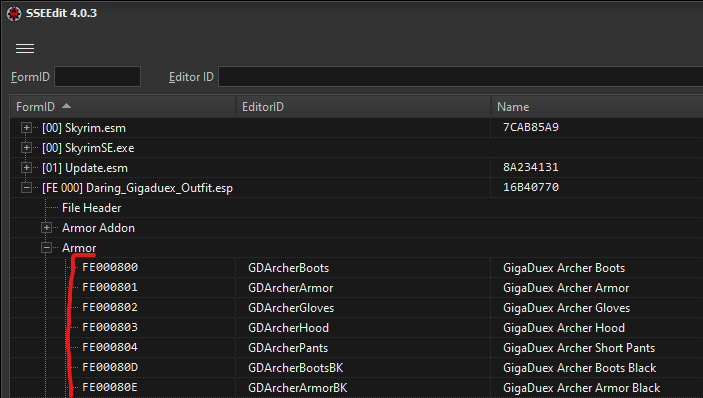Screen dimensions: 703x398
Task: Select record FE000802
Action: (110, 307)
